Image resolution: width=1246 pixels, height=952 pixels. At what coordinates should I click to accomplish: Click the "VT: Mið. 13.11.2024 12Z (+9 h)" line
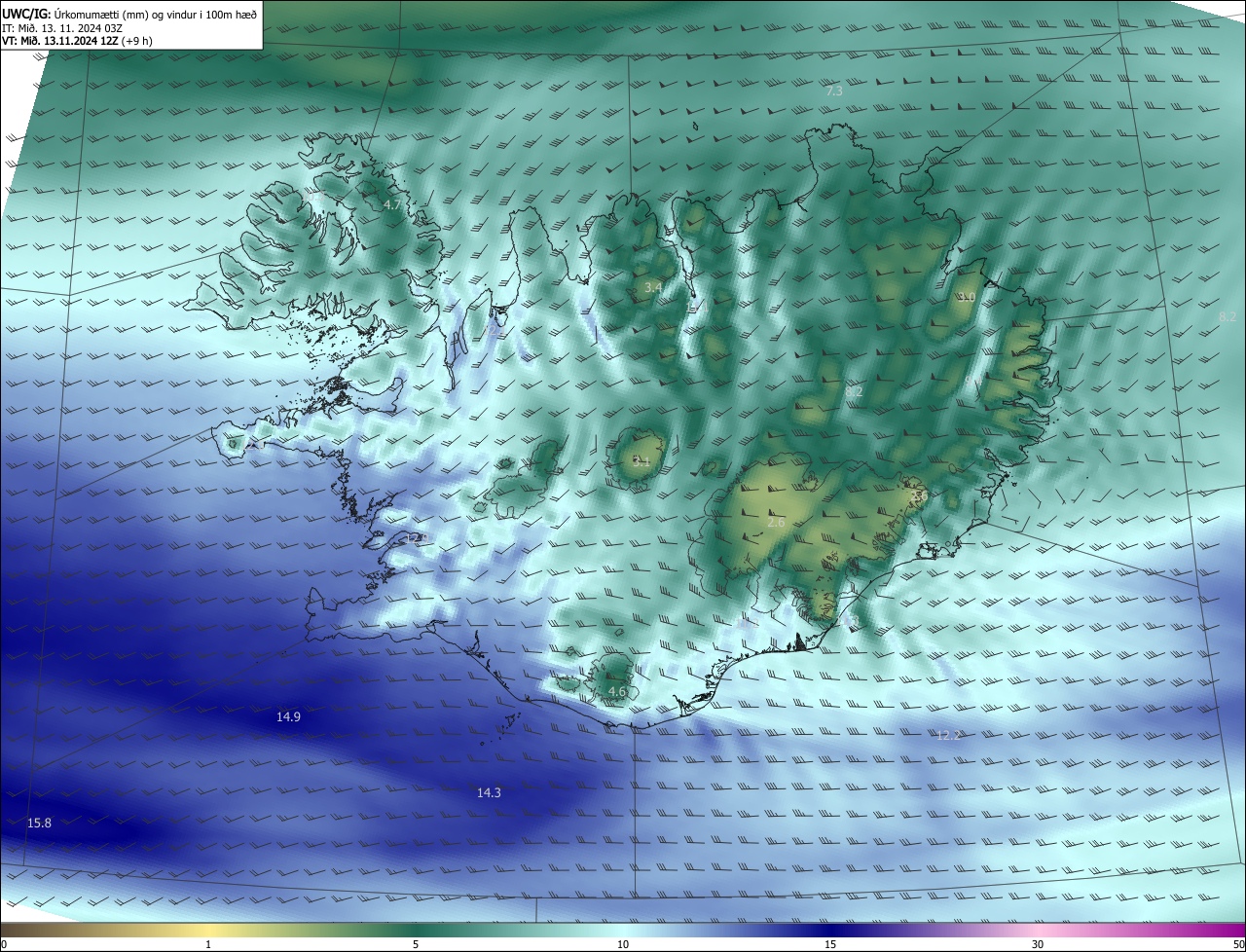(77, 41)
